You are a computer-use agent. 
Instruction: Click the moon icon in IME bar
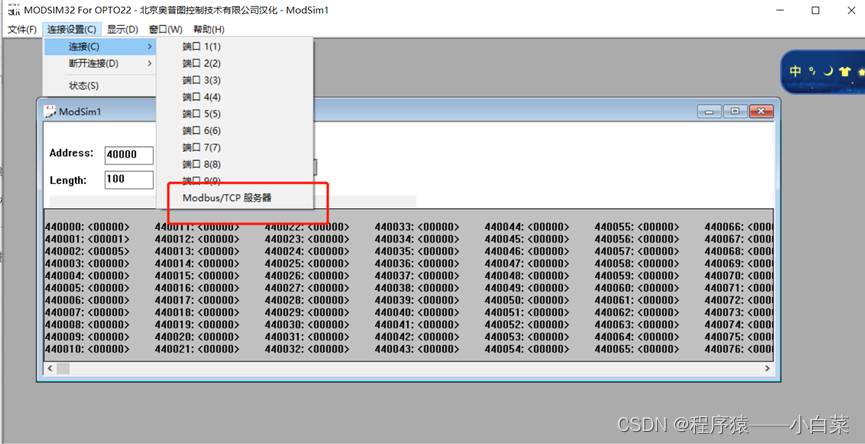[x=827, y=71]
